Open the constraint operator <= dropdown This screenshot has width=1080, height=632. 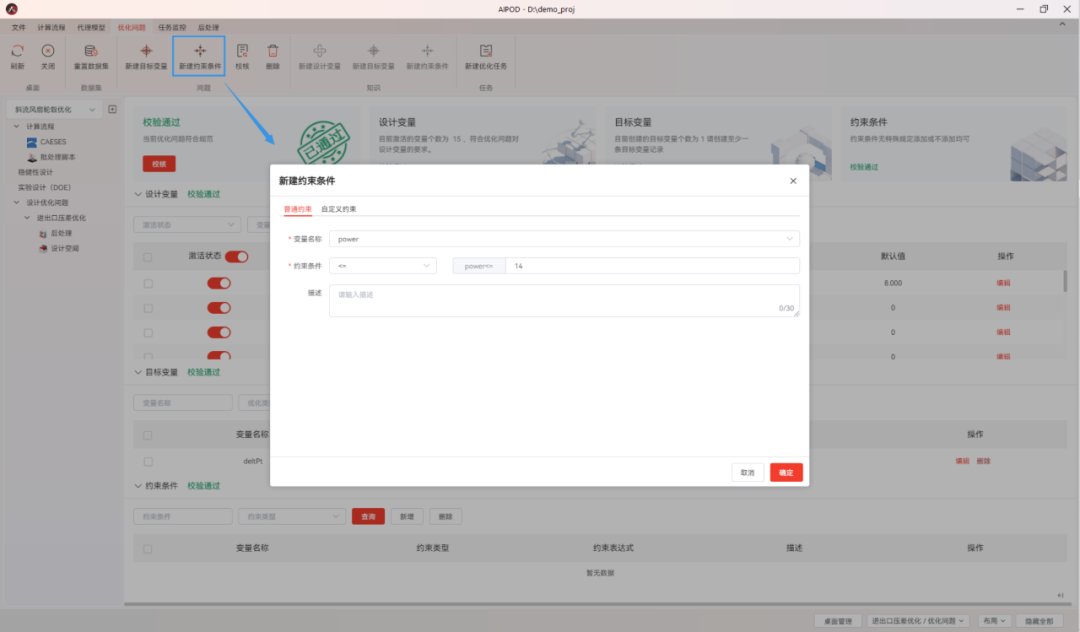(x=383, y=265)
